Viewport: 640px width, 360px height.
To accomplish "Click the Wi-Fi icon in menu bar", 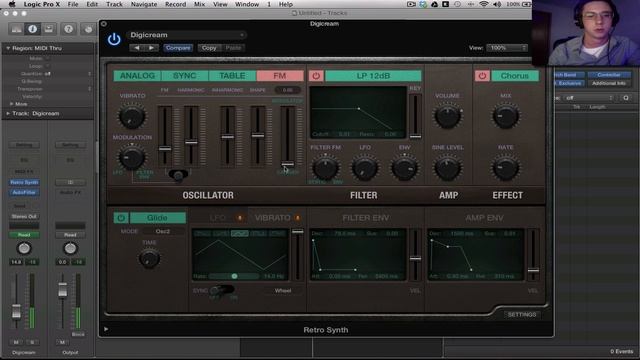I will coord(484,4).
